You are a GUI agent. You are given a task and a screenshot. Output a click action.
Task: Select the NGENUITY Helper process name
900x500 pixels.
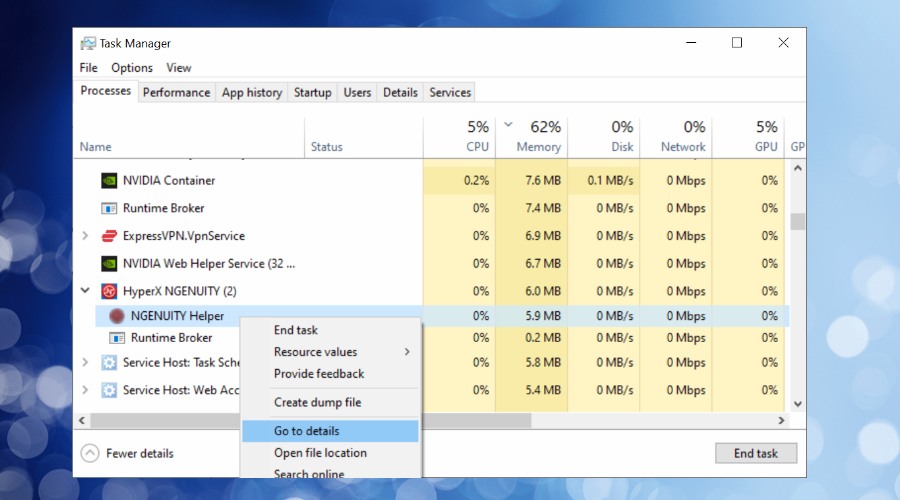point(177,316)
